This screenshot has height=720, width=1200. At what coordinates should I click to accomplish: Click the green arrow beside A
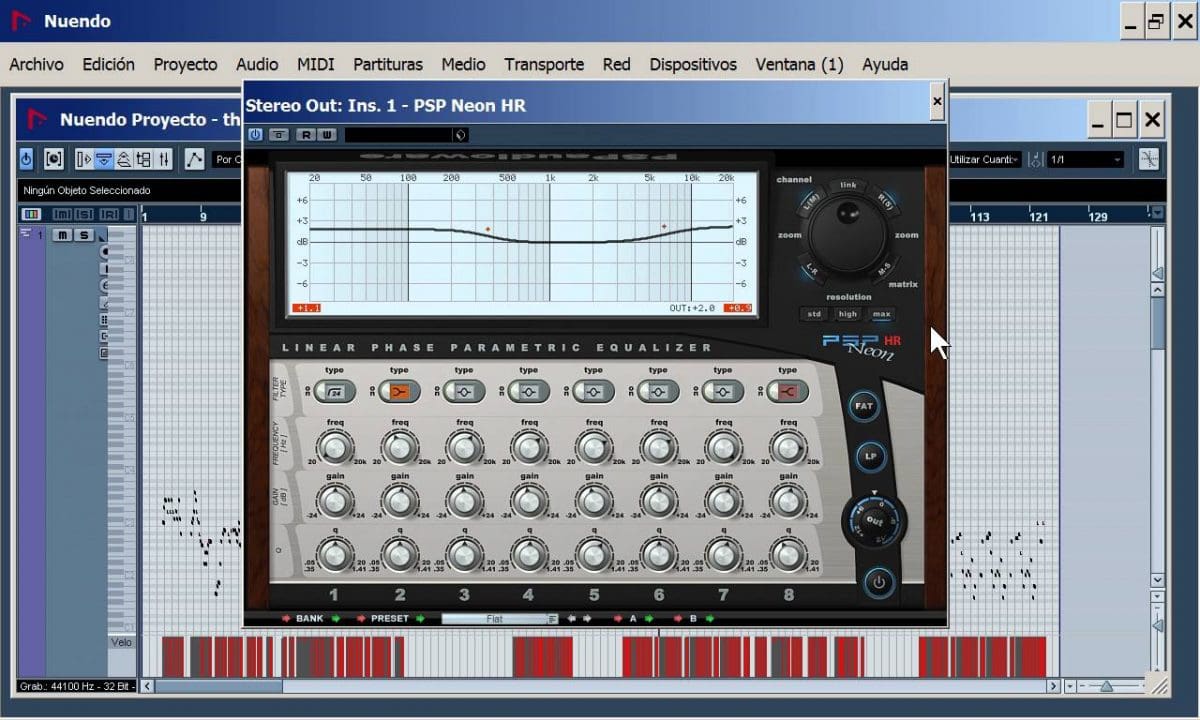[x=648, y=619]
